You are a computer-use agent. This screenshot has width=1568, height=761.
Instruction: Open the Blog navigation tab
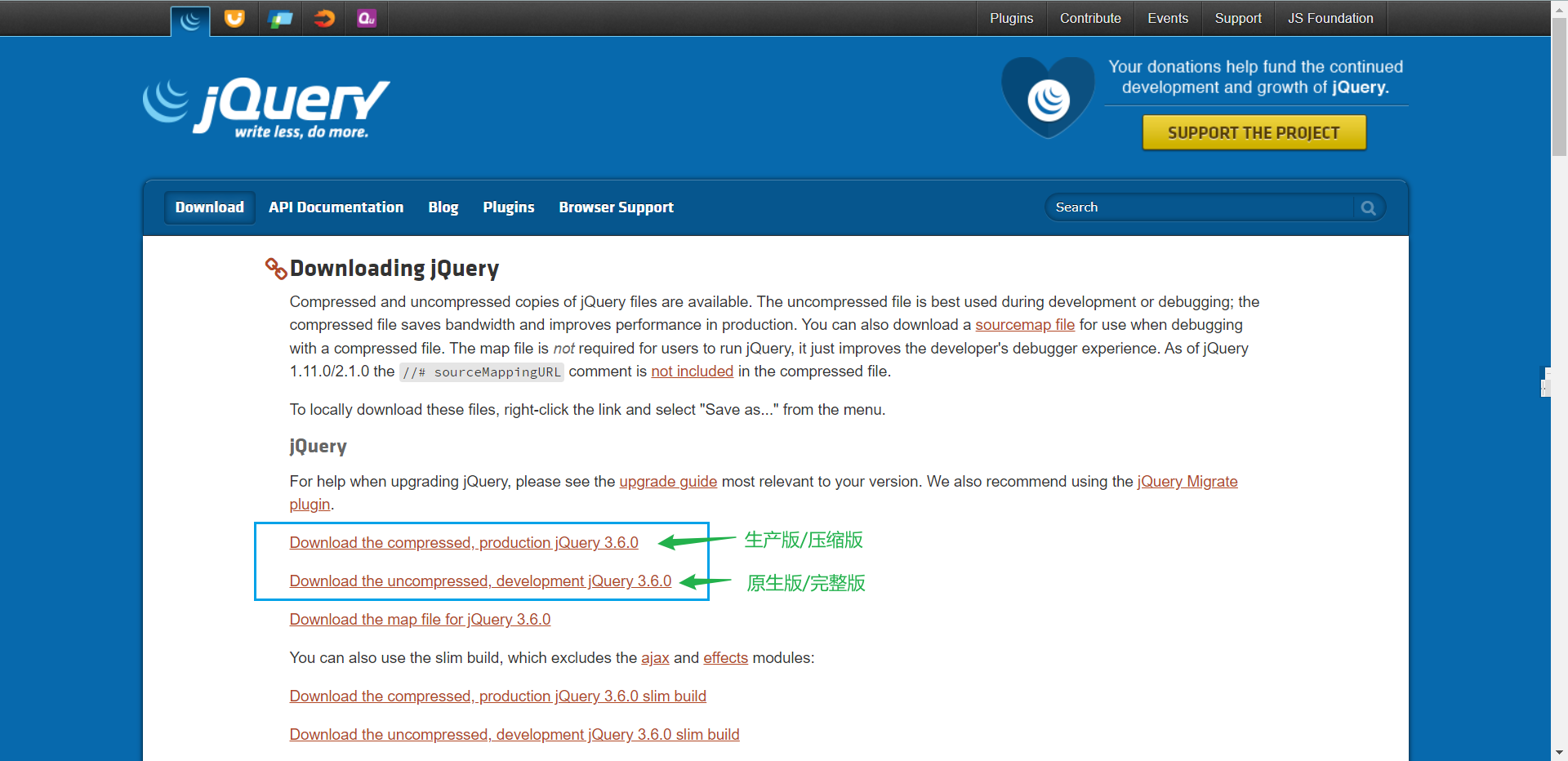click(x=443, y=207)
